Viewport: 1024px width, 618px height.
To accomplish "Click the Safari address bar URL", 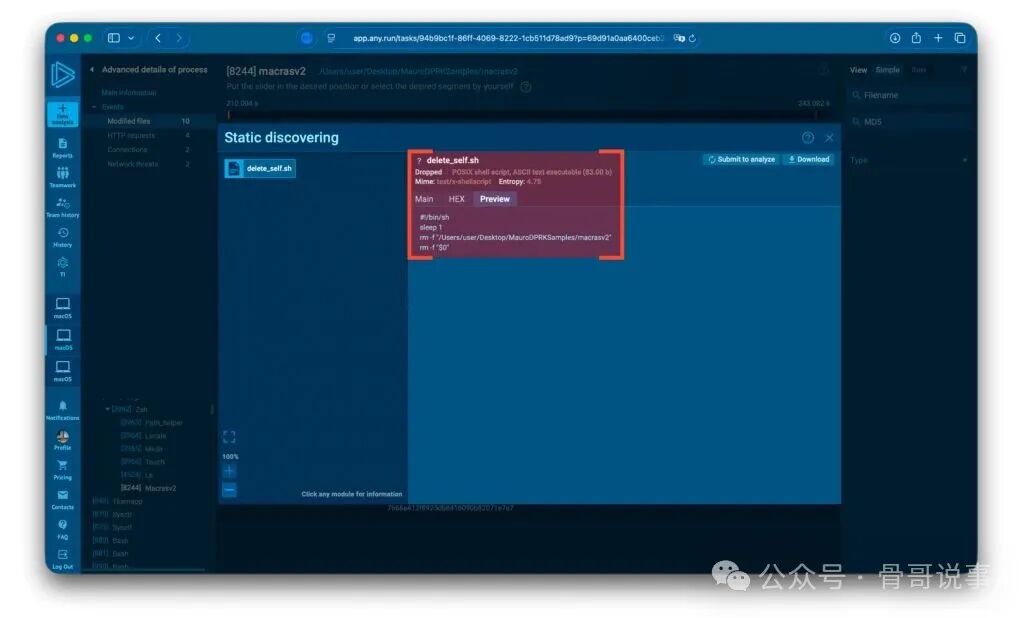I will [x=508, y=39].
